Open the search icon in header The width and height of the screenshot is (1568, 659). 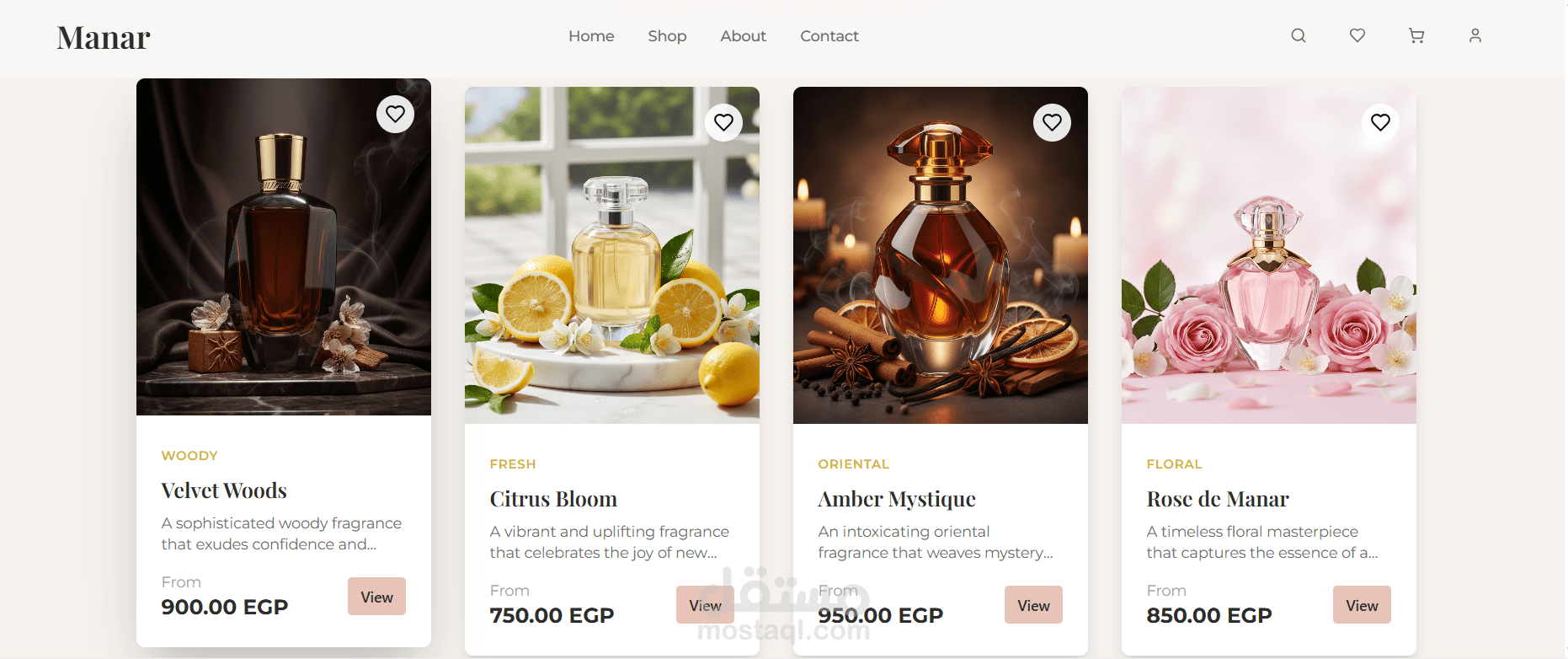pyautogui.click(x=1299, y=35)
